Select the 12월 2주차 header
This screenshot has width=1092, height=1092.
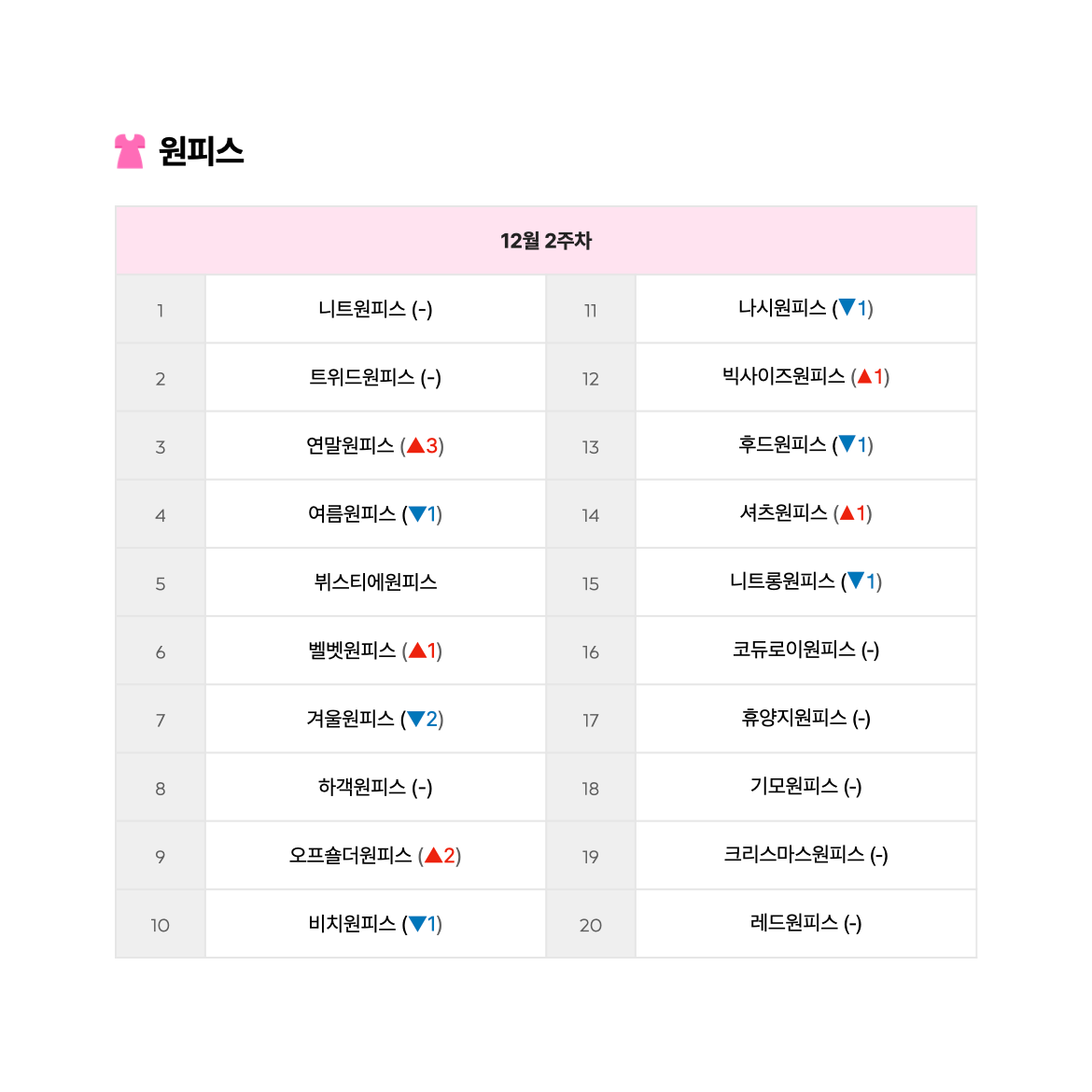(546, 241)
